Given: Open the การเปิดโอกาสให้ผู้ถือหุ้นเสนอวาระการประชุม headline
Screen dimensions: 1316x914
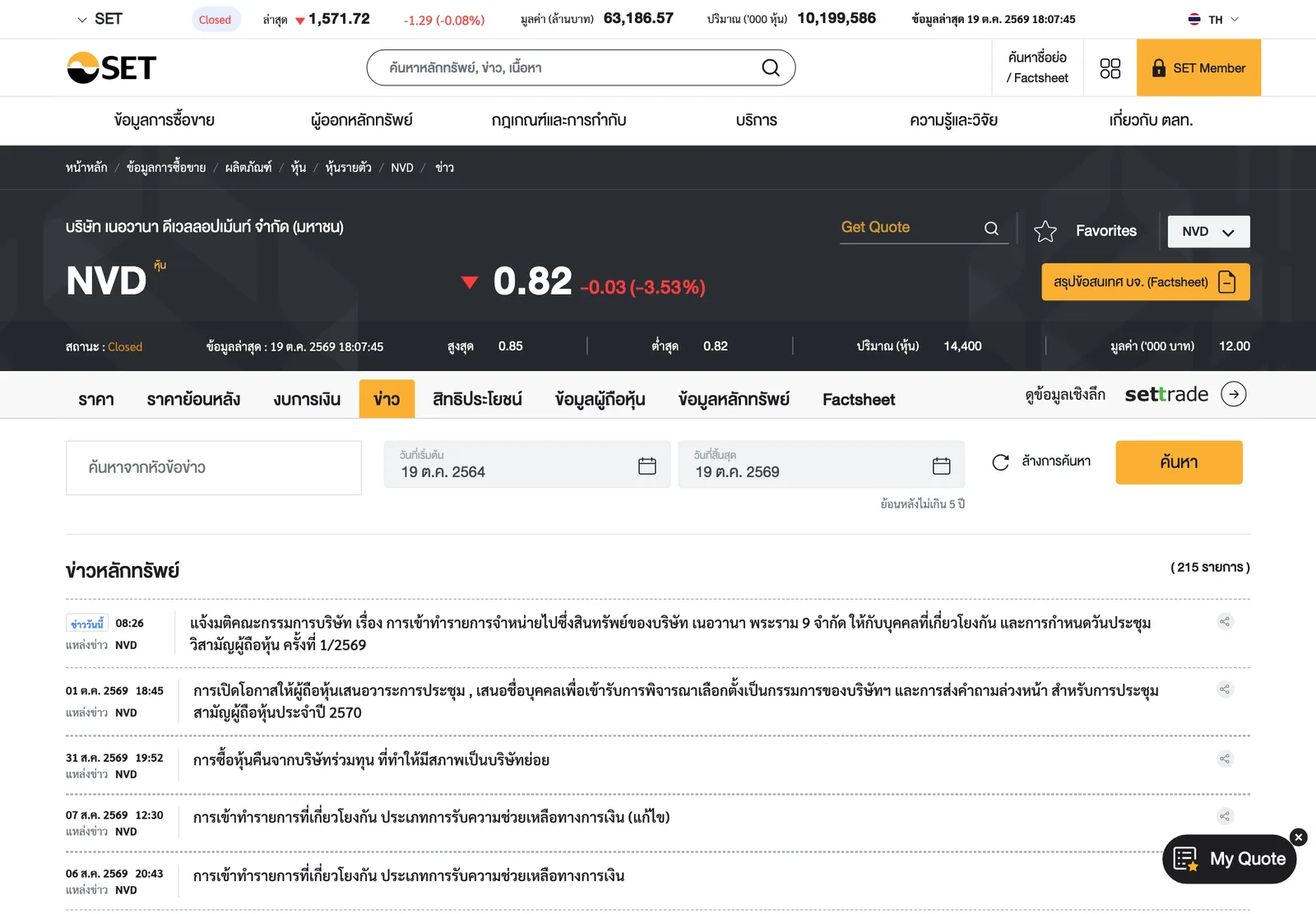Looking at the screenshot, I should (x=676, y=701).
